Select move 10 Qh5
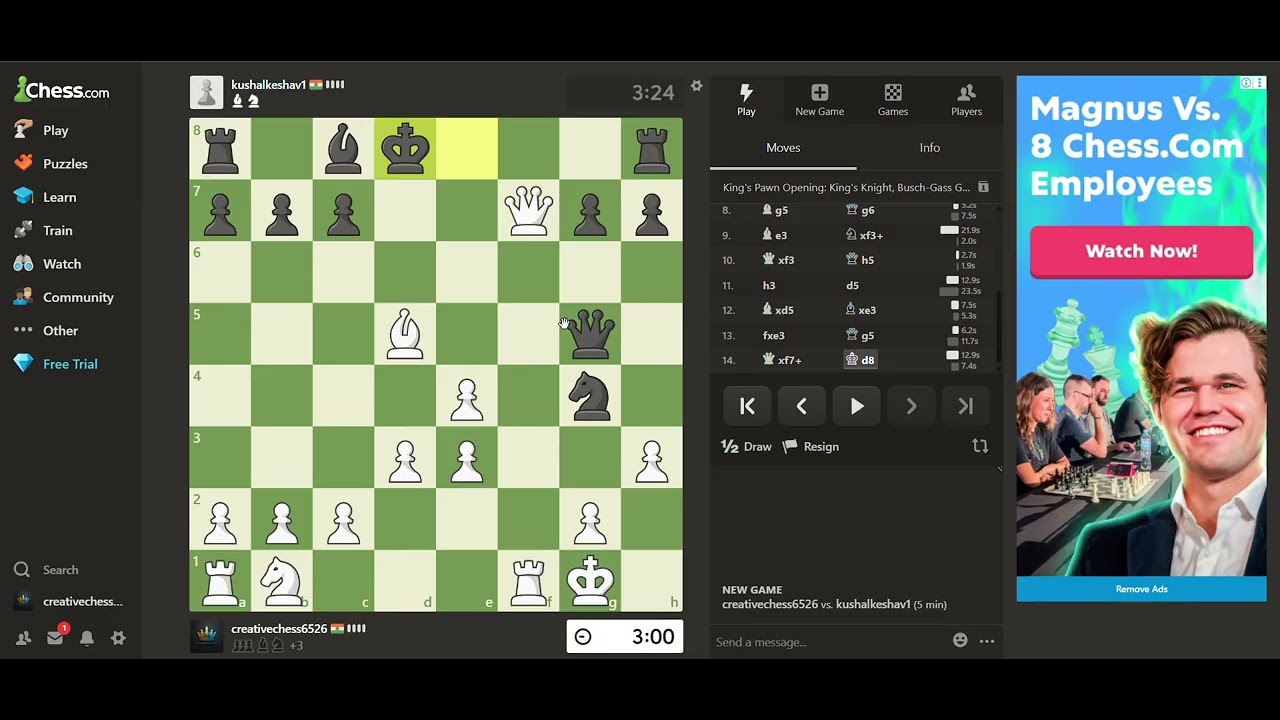The height and width of the screenshot is (720, 1280). [x=860, y=260]
